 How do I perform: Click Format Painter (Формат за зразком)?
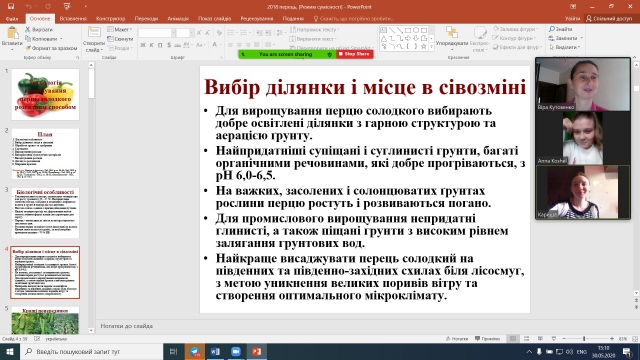tap(51, 48)
